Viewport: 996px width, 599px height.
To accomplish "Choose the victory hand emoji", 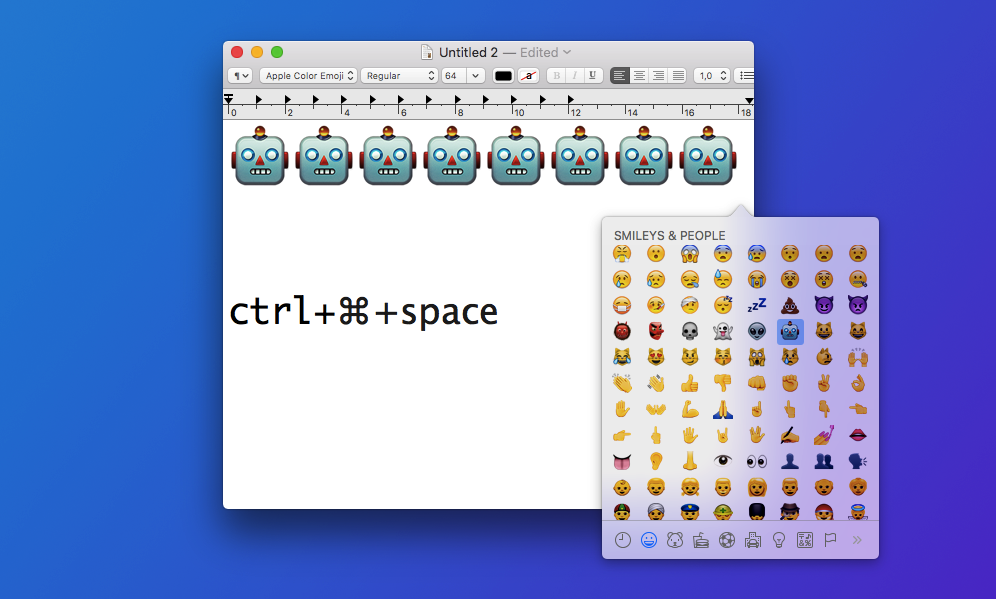I will [x=824, y=384].
